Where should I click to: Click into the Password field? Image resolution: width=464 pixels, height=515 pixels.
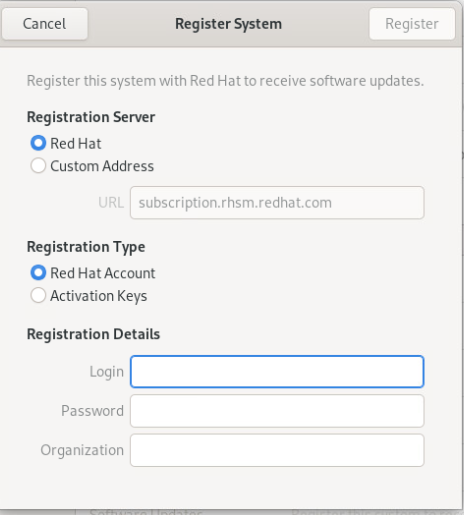[x=277, y=411]
